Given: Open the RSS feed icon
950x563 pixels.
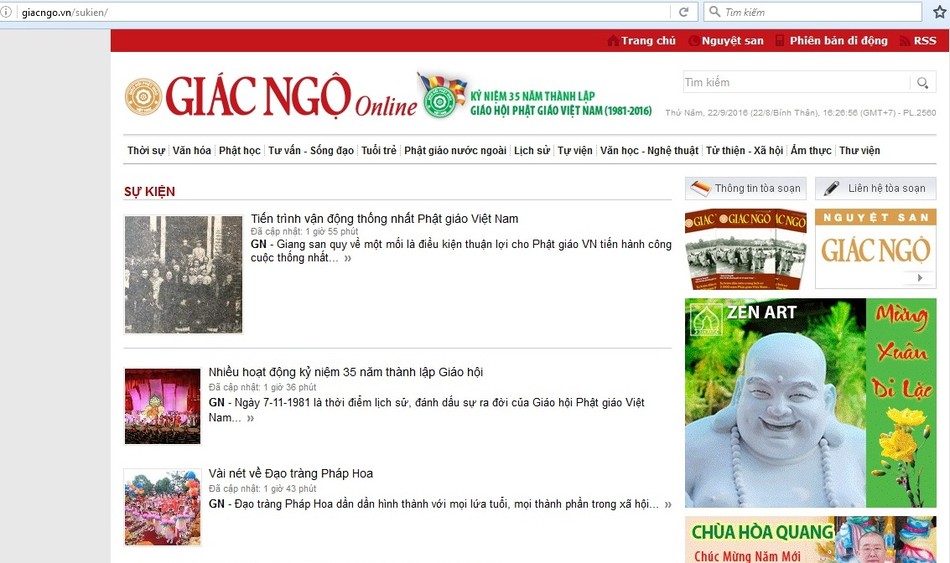Looking at the screenshot, I should pos(905,41).
